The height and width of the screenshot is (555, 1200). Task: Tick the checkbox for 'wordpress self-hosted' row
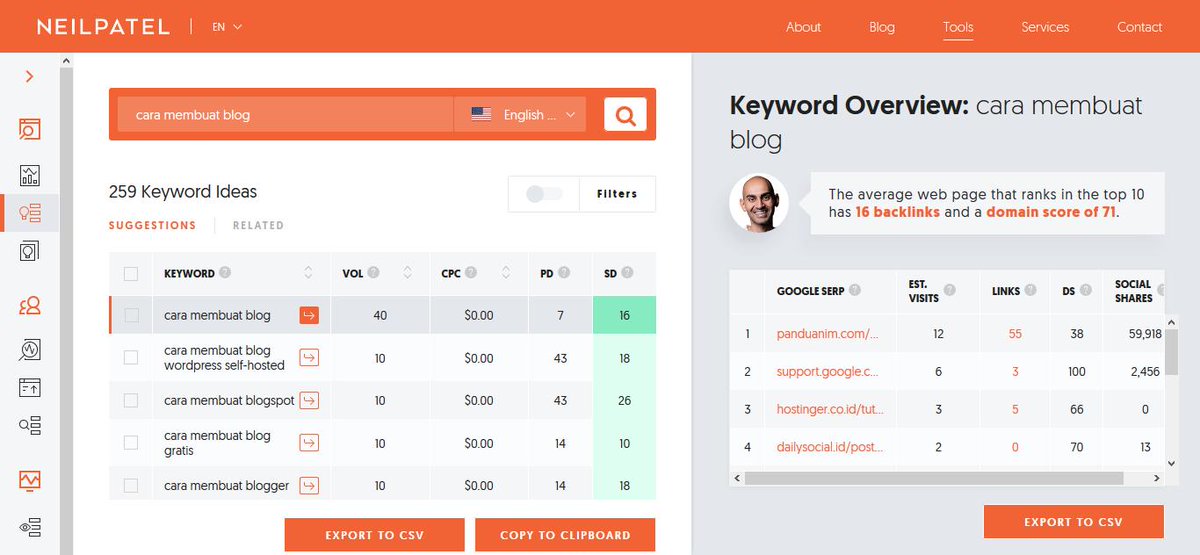[x=131, y=357]
